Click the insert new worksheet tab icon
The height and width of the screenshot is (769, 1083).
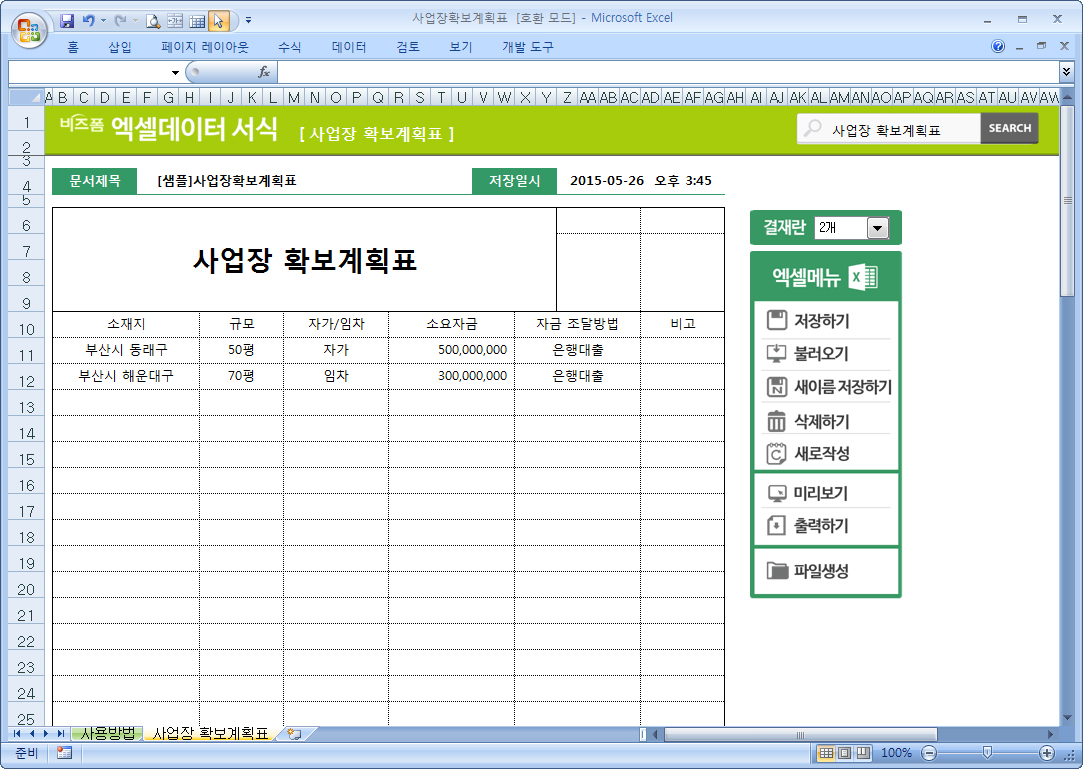tap(294, 734)
